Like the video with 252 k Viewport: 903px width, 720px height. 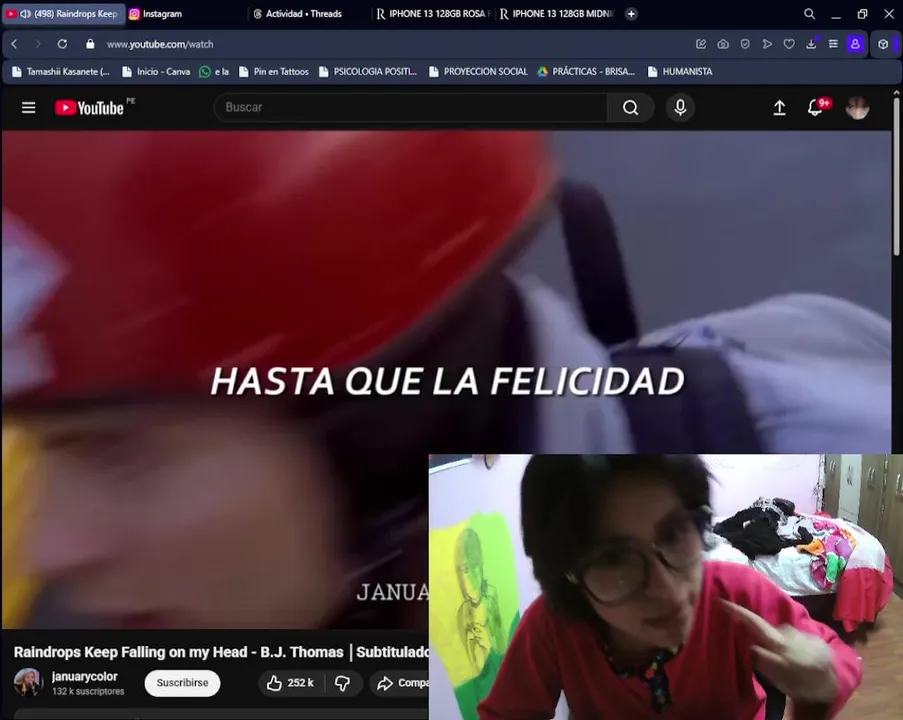click(290, 683)
